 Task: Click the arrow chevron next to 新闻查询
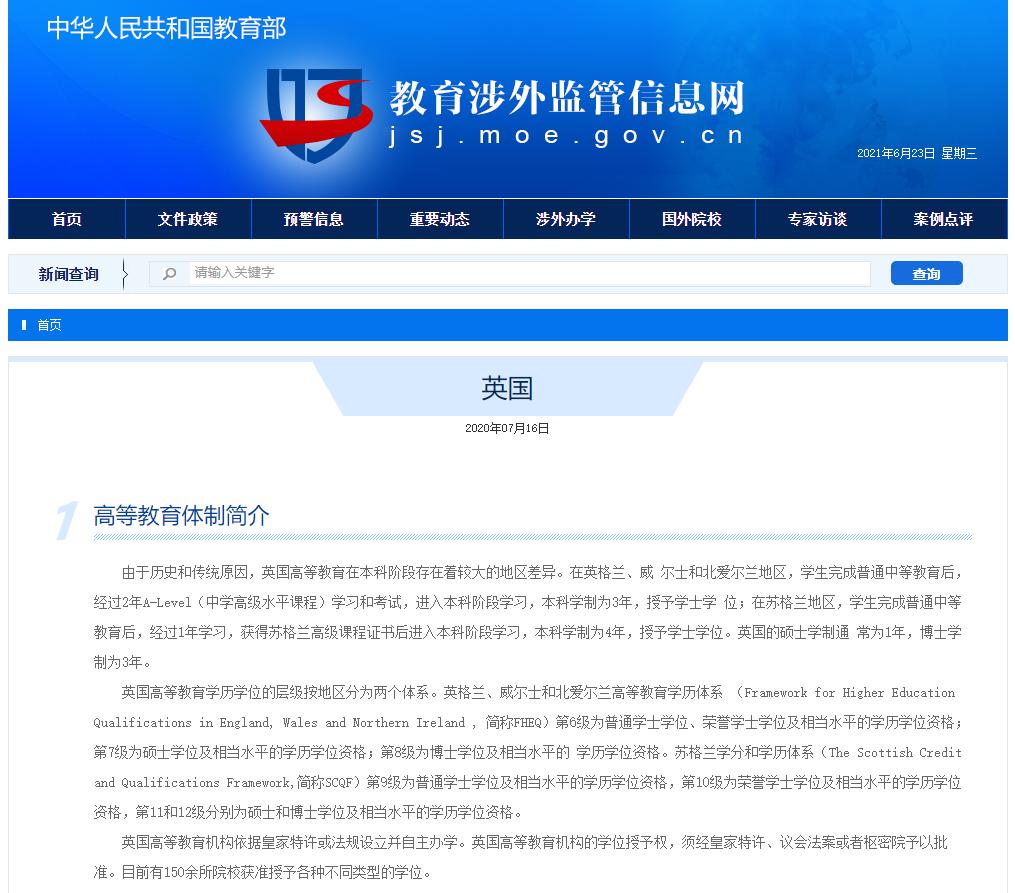tap(125, 272)
